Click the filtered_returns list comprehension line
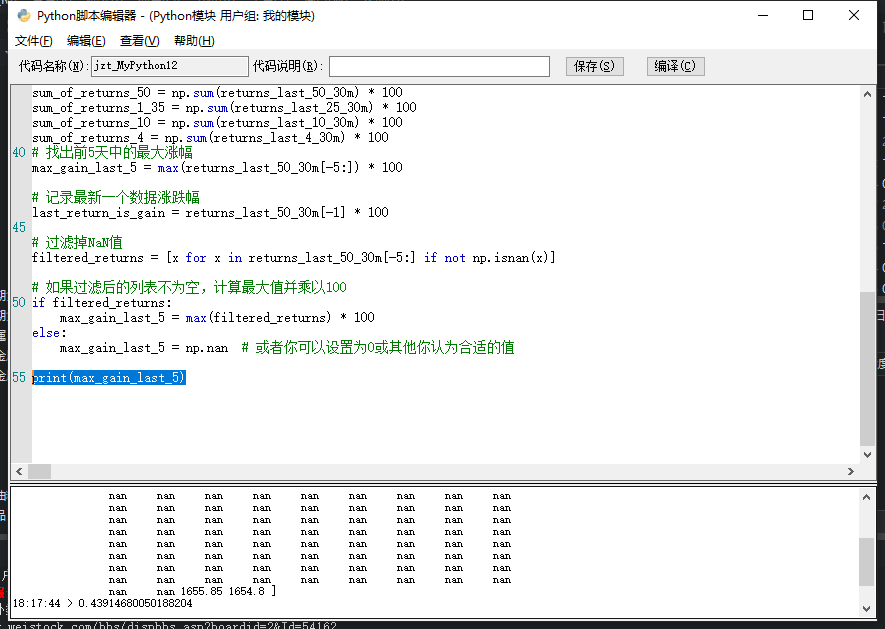 [x=293, y=257]
